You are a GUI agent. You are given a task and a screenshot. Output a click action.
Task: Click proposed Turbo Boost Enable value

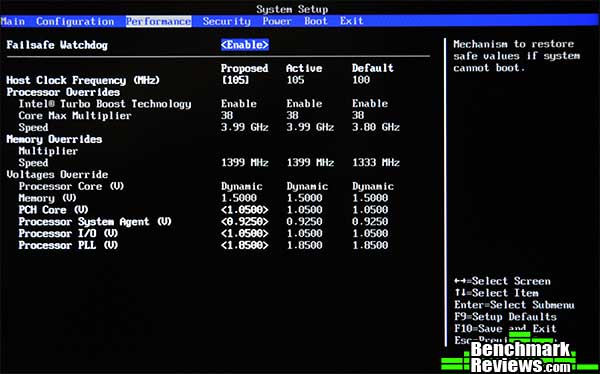[x=239, y=104]
